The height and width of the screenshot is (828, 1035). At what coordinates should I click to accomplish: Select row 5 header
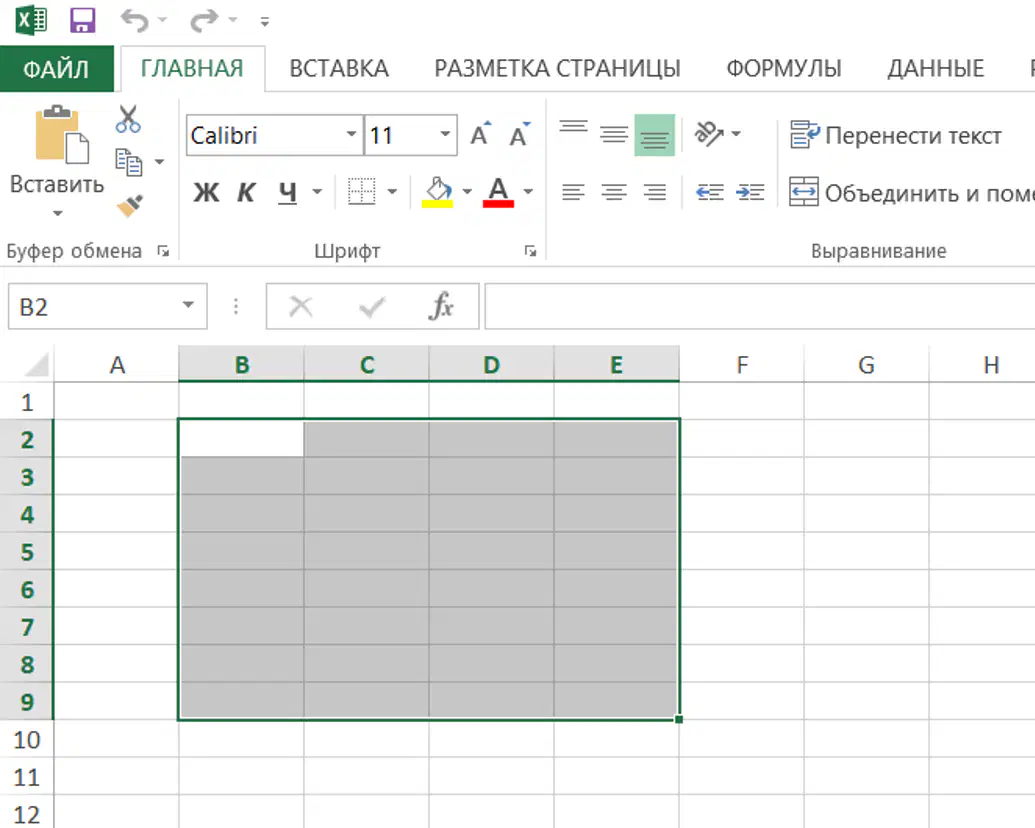(x=27, y=551)
